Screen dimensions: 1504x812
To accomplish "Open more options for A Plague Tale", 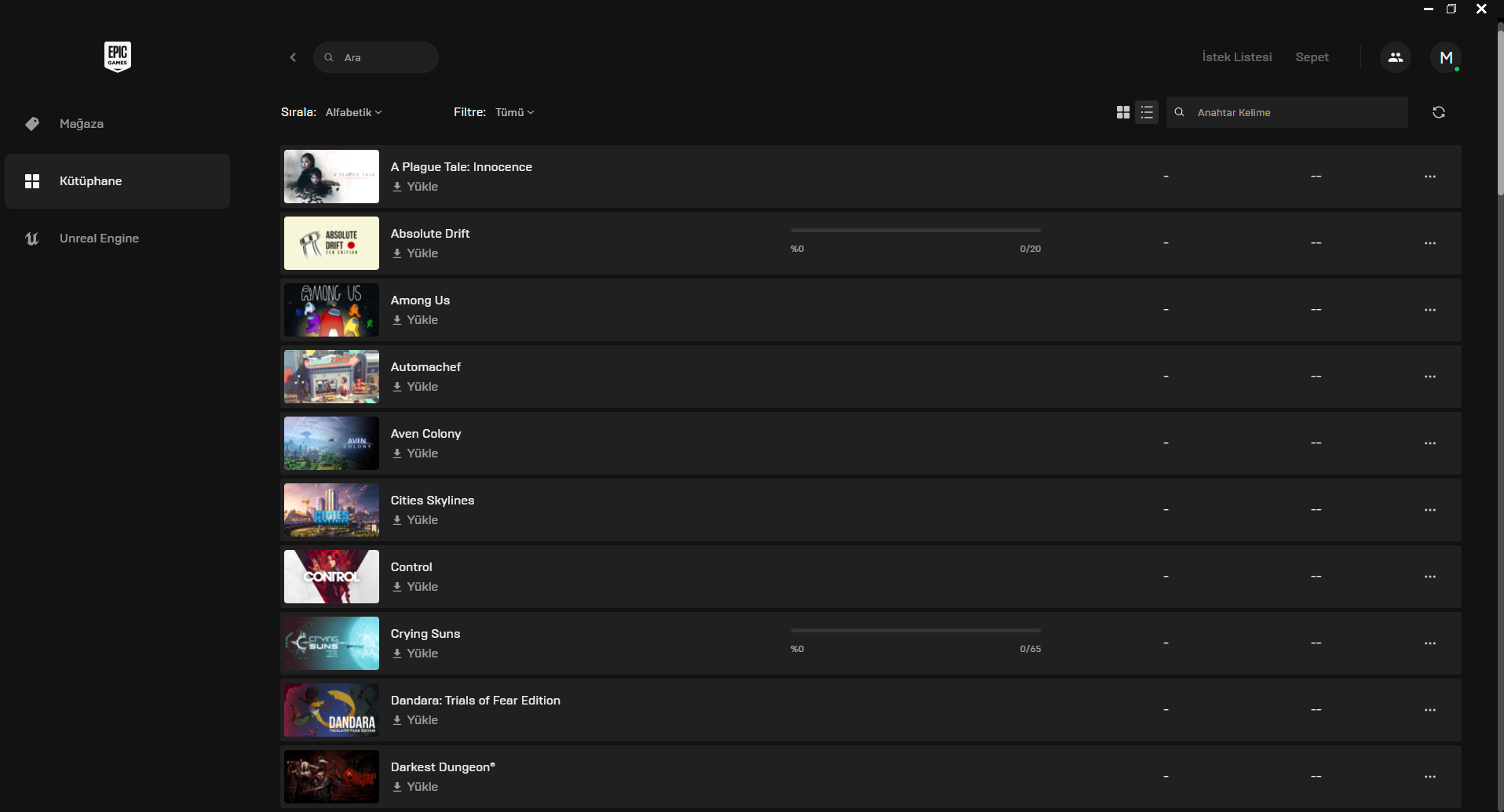I will (1430, 177).
